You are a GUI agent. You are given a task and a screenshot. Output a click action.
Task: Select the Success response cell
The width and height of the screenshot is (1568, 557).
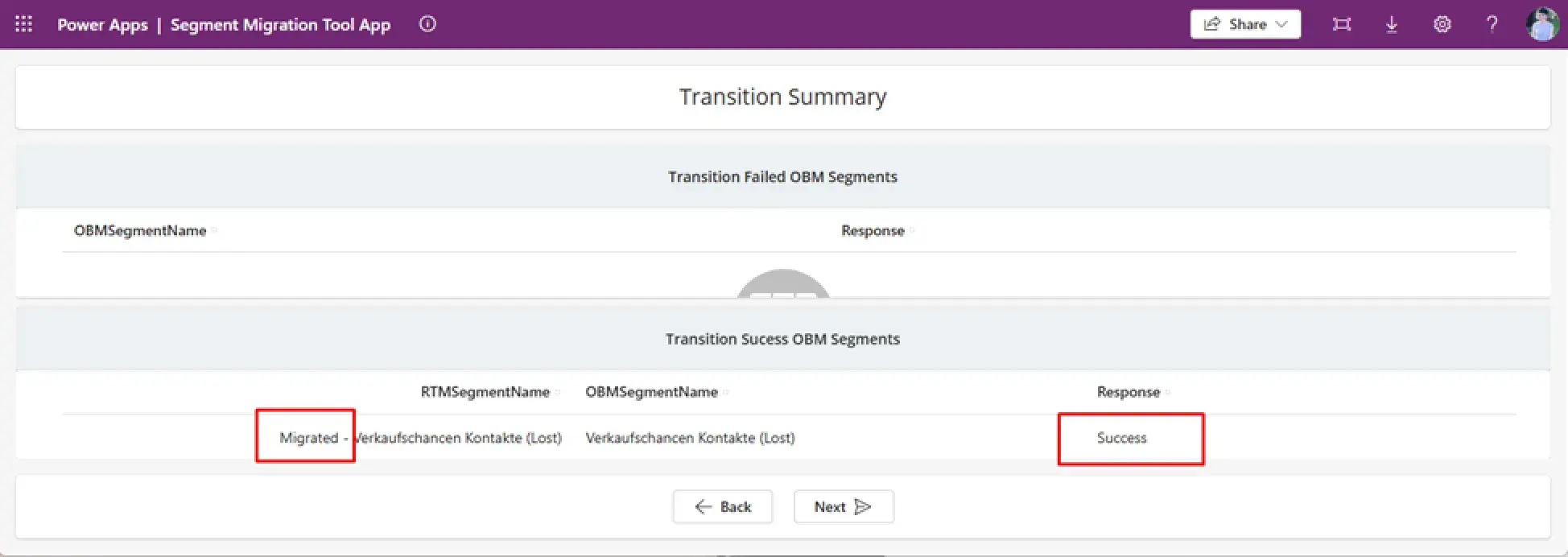[x=1122, y=438]
